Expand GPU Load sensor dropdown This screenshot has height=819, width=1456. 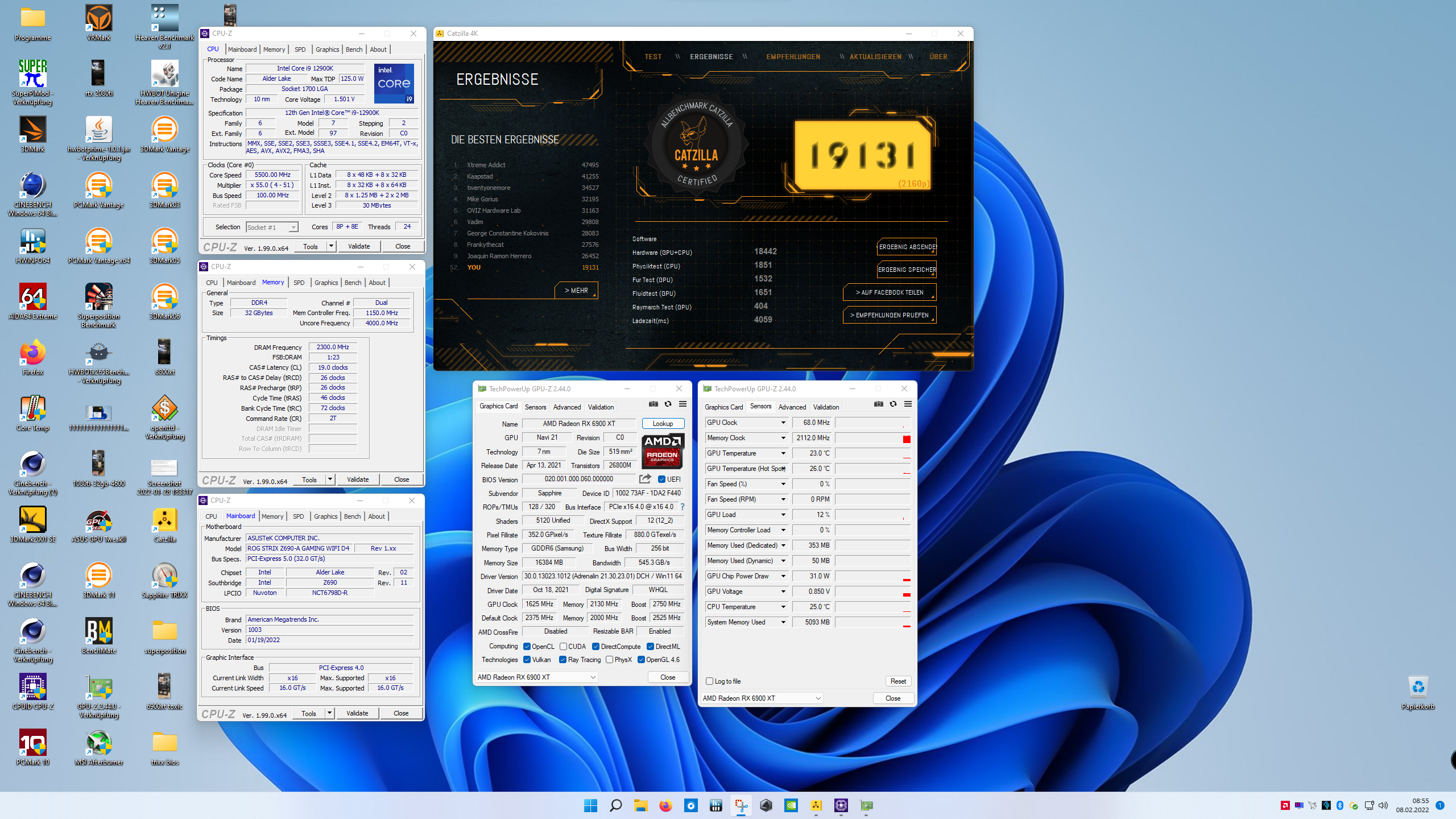pyautogui.click(x=783, y=515)
